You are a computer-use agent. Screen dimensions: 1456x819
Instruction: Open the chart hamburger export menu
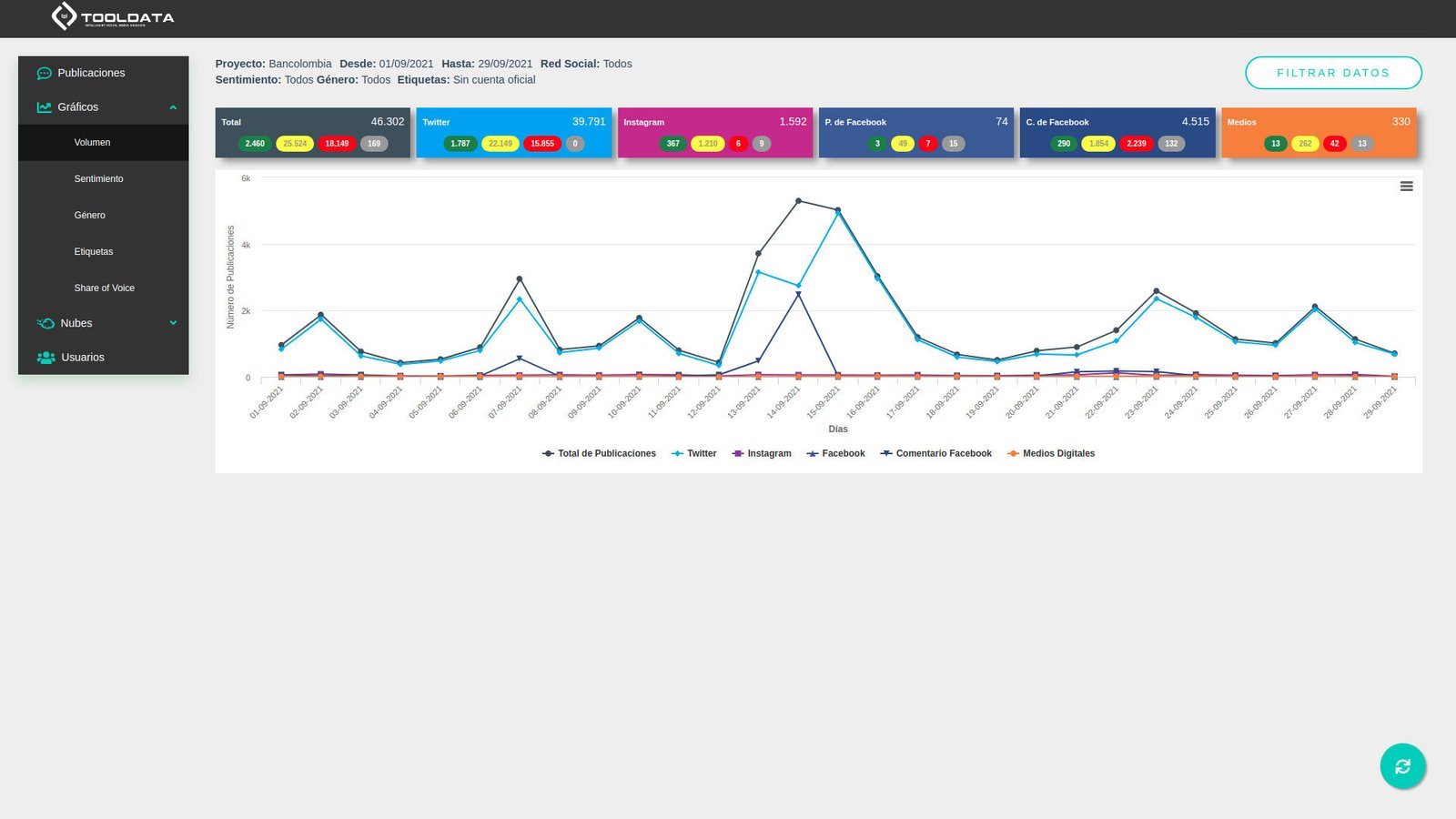pos(1406,187)
